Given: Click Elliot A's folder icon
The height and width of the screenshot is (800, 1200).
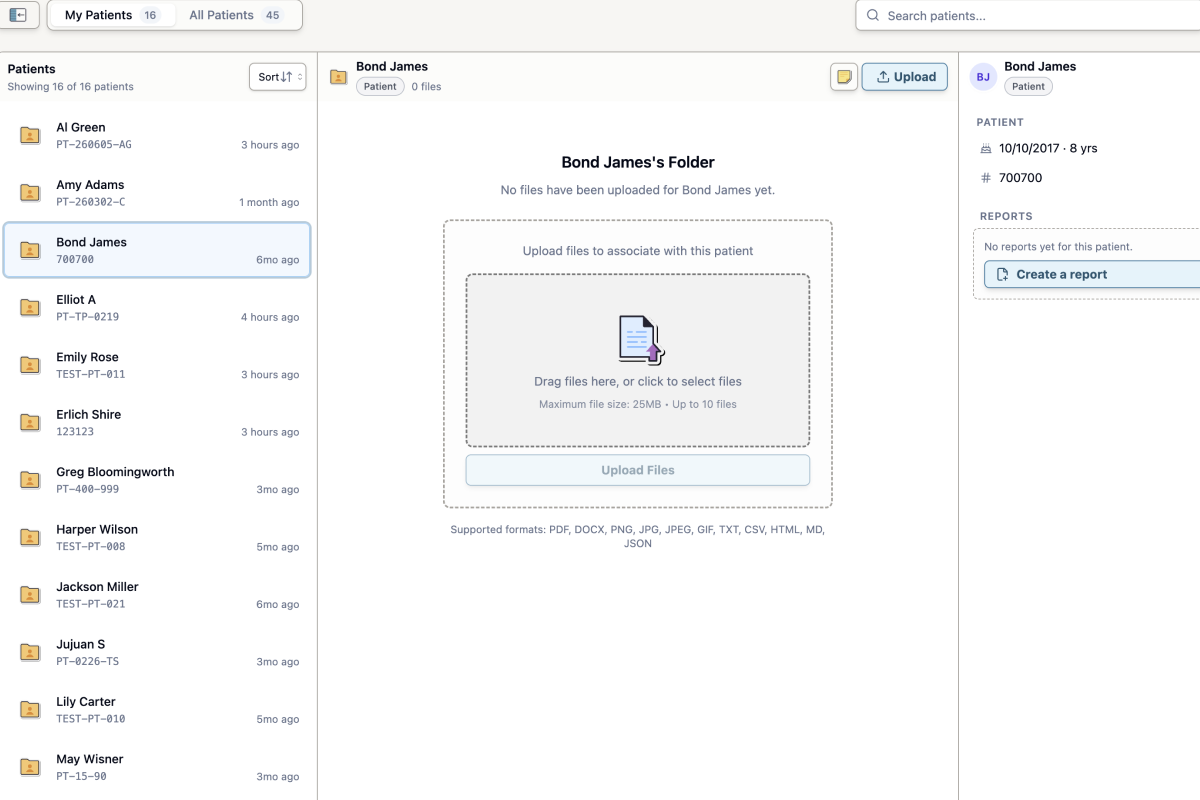Looking at the screenshot, I should [30, 308].
